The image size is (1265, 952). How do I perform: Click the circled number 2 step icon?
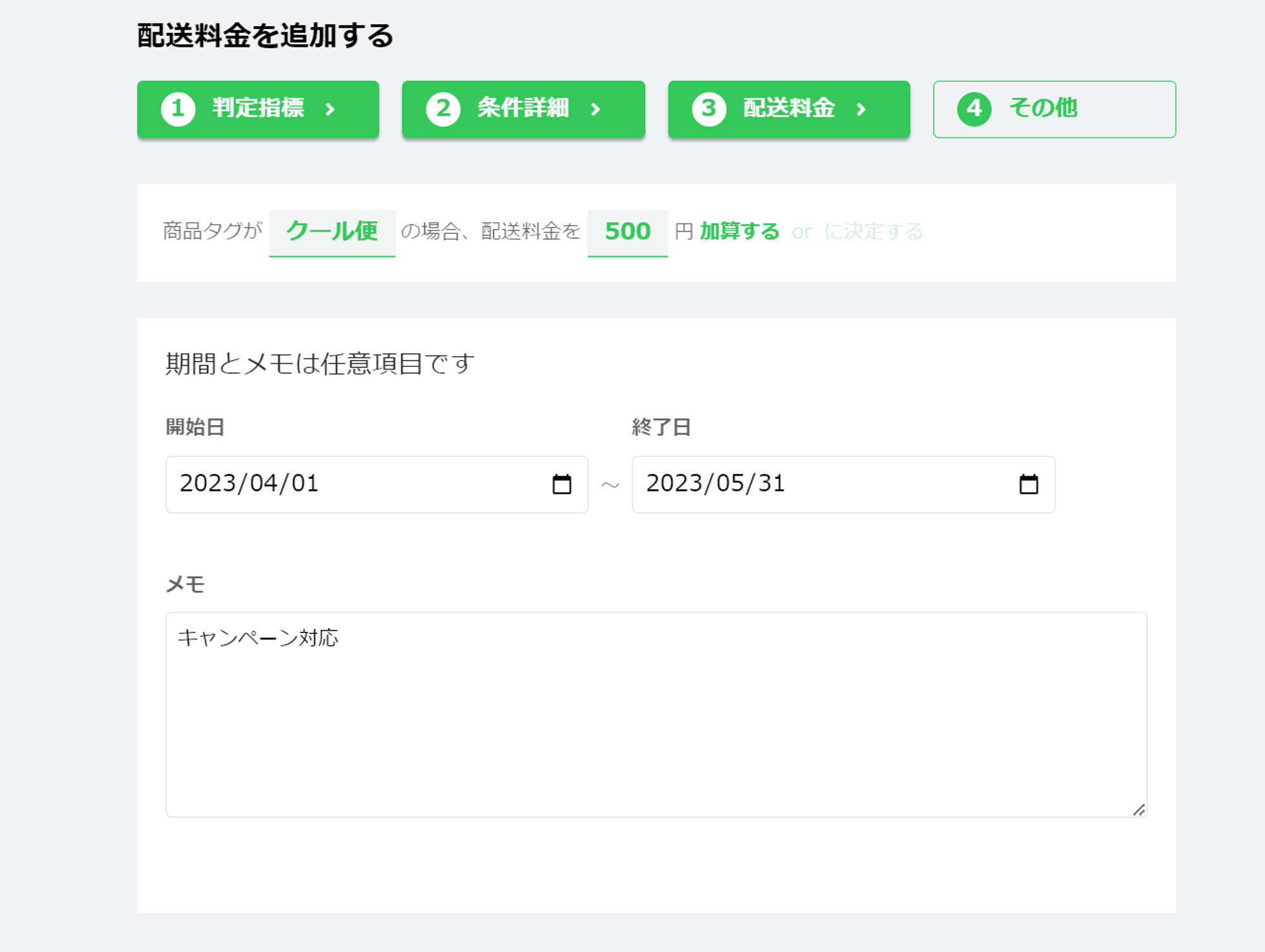tap(443, 109)
